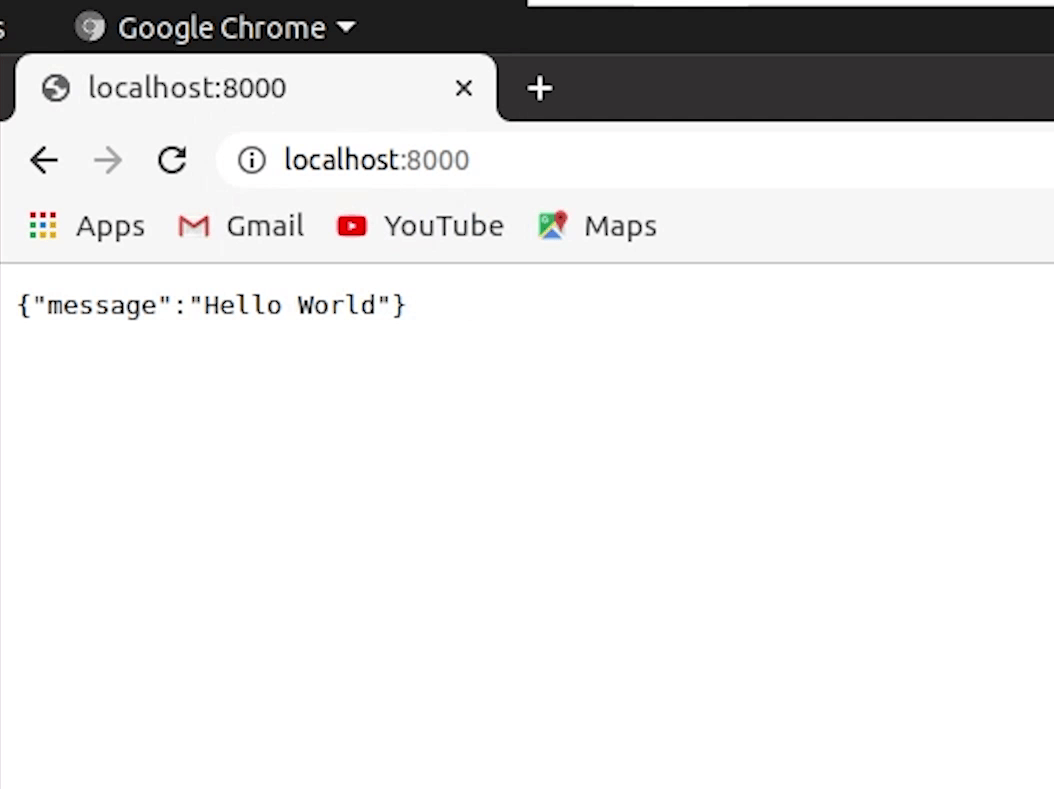Screen dimensions: 1054x789
Task: Reload the current page
Action: click(x=172, y=160)
